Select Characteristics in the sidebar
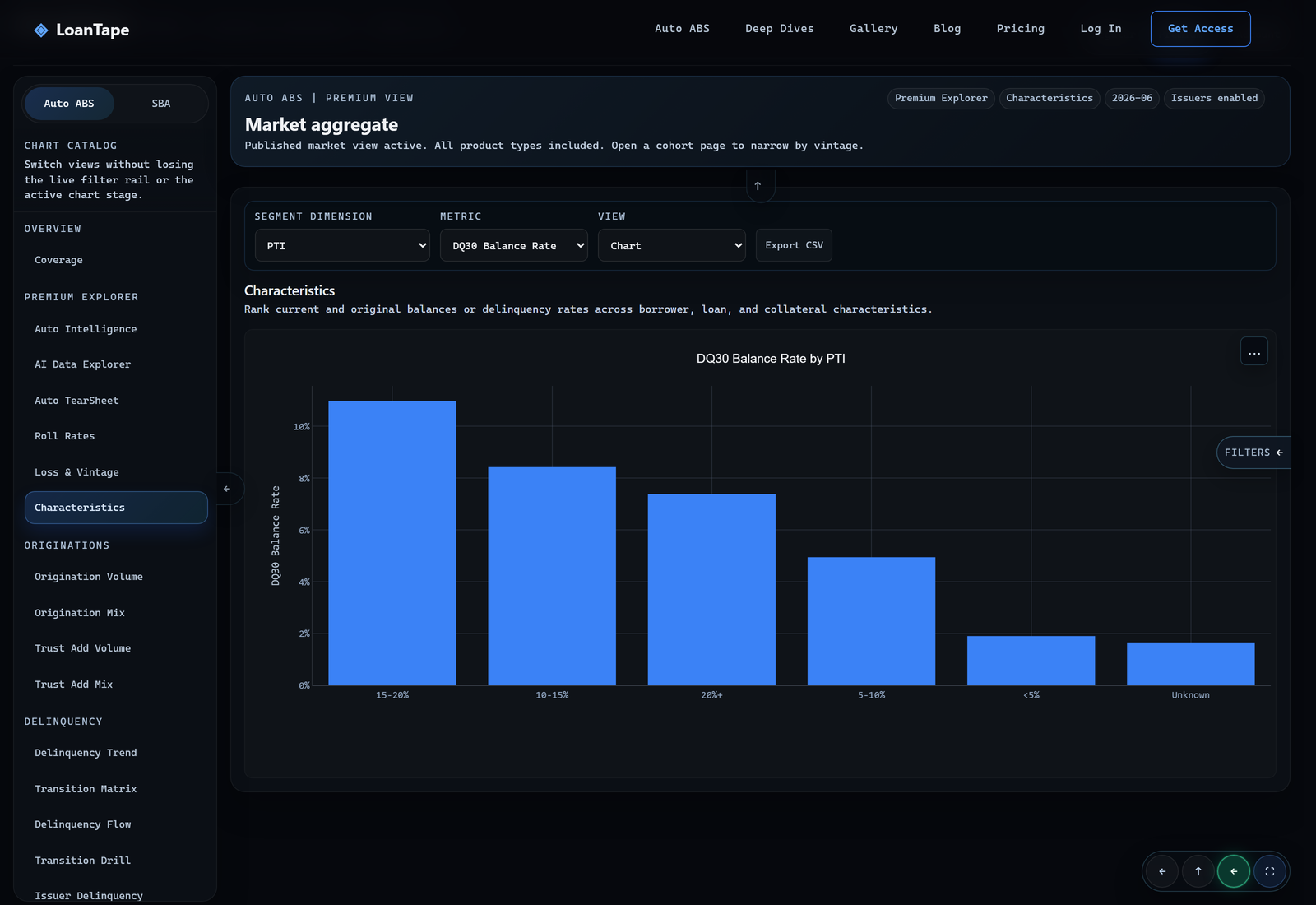 [x=116, y=508]
